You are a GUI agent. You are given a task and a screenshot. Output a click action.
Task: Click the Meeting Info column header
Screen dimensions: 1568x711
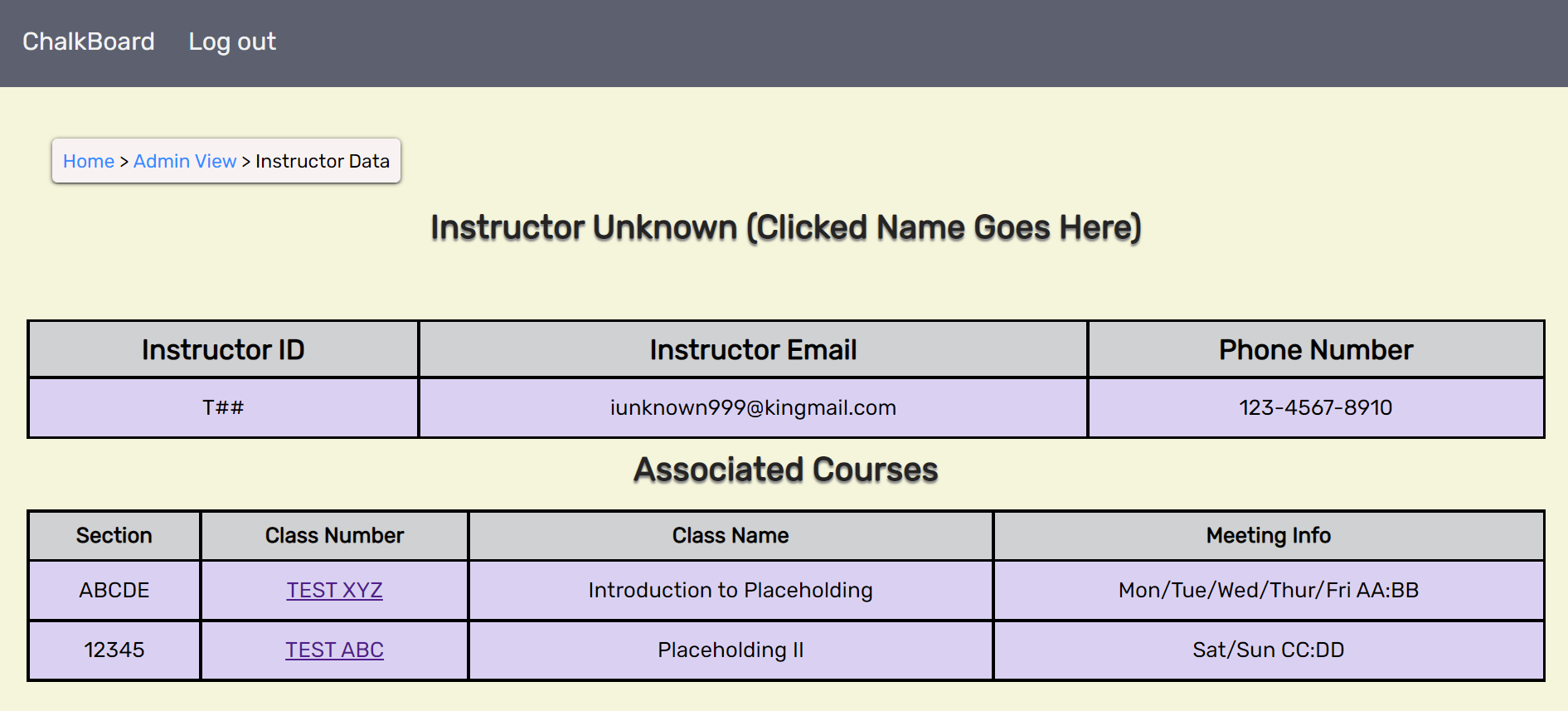point(1269,535)
